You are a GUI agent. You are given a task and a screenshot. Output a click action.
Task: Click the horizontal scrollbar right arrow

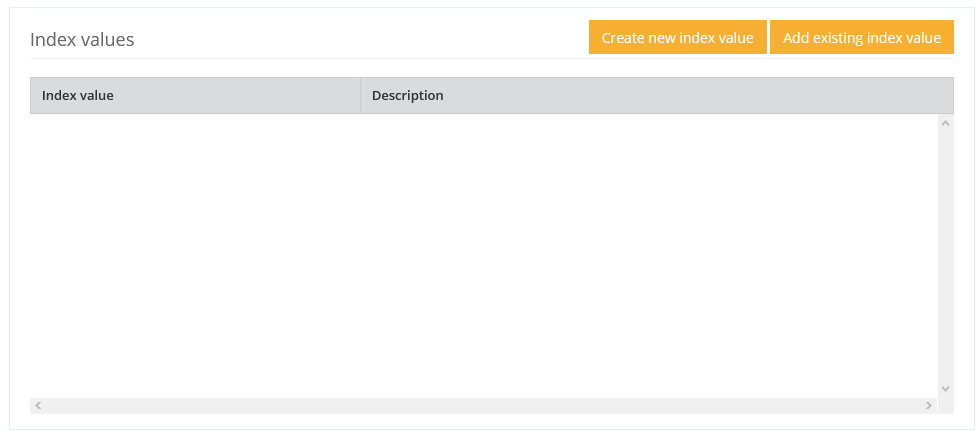[929, 406]
